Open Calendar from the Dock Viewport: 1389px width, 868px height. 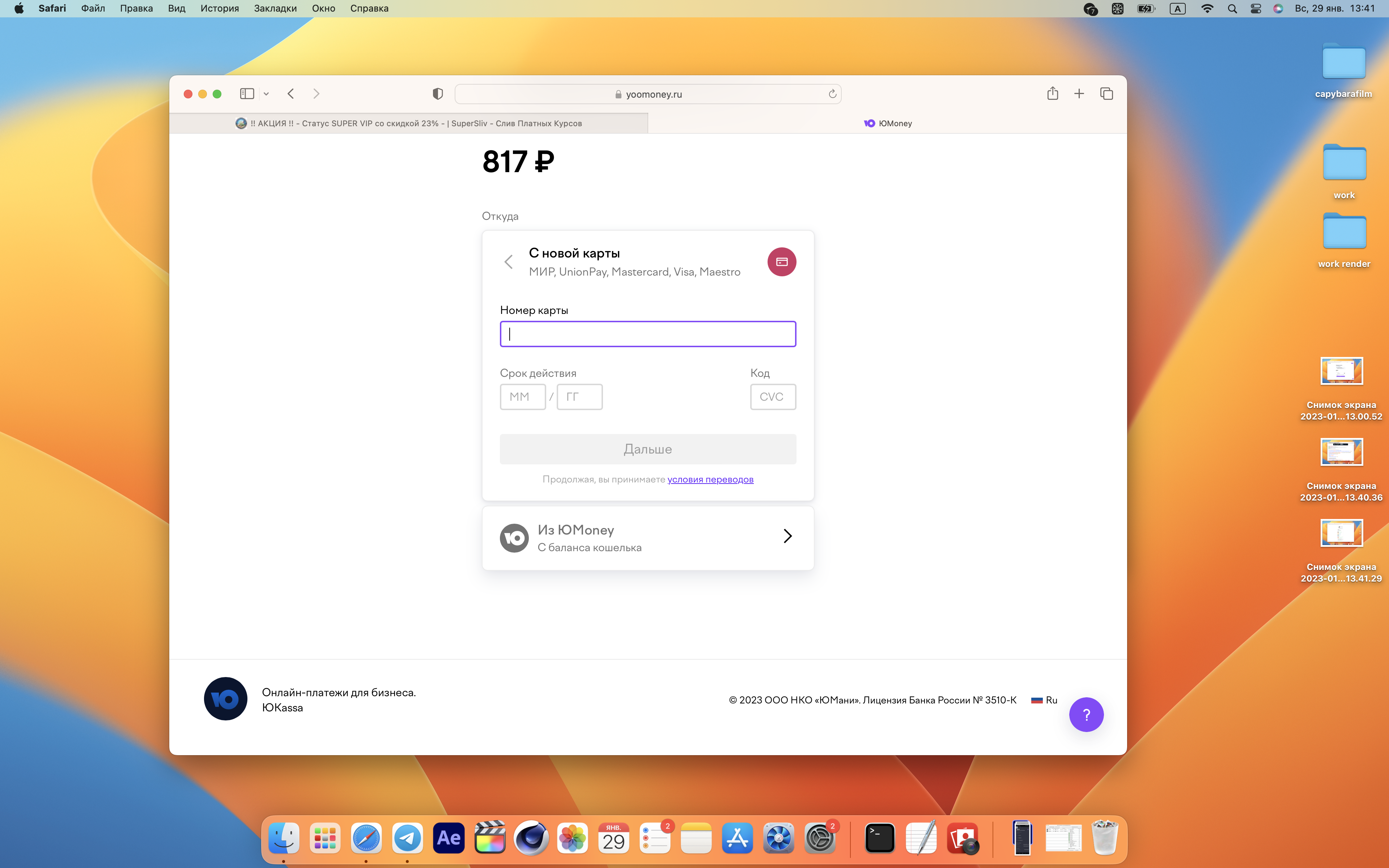tap(613, 839)
